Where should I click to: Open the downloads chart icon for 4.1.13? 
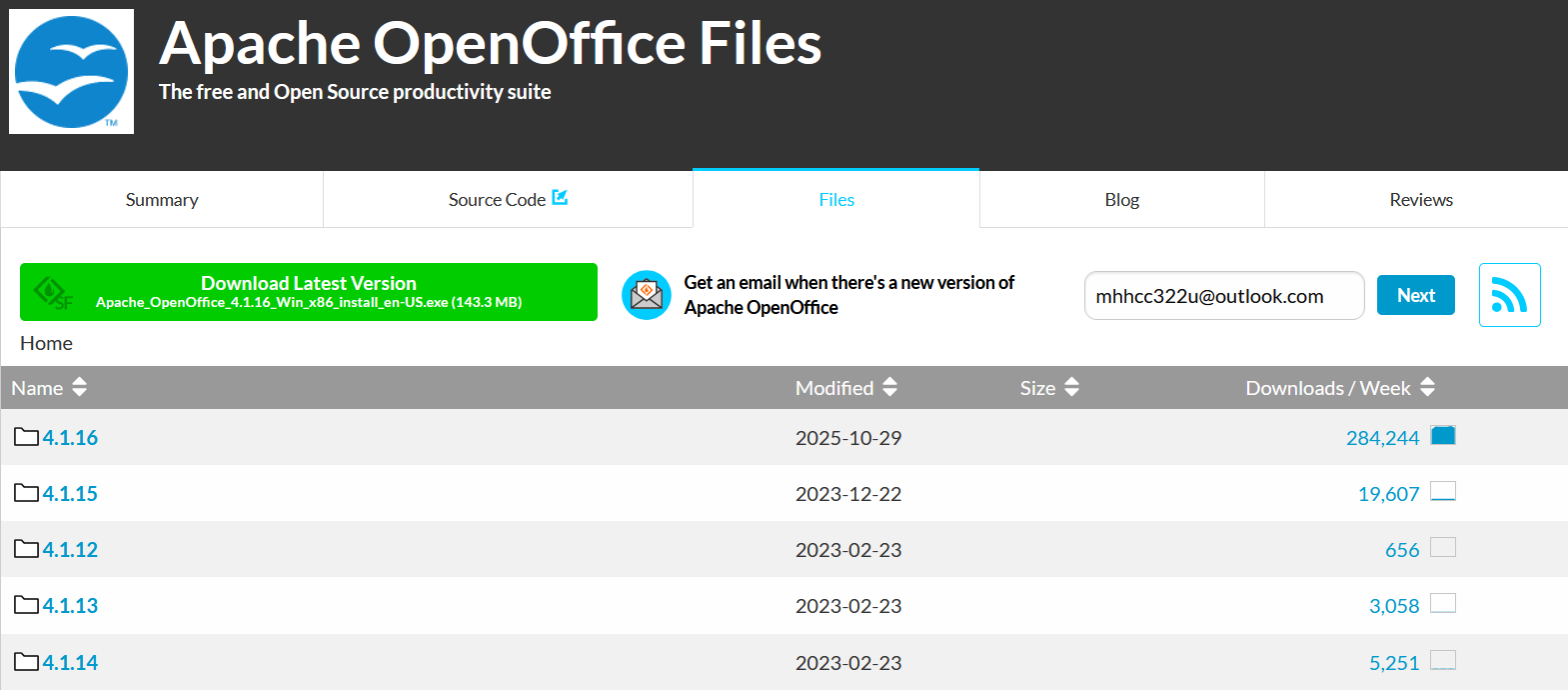(1442, 604)
